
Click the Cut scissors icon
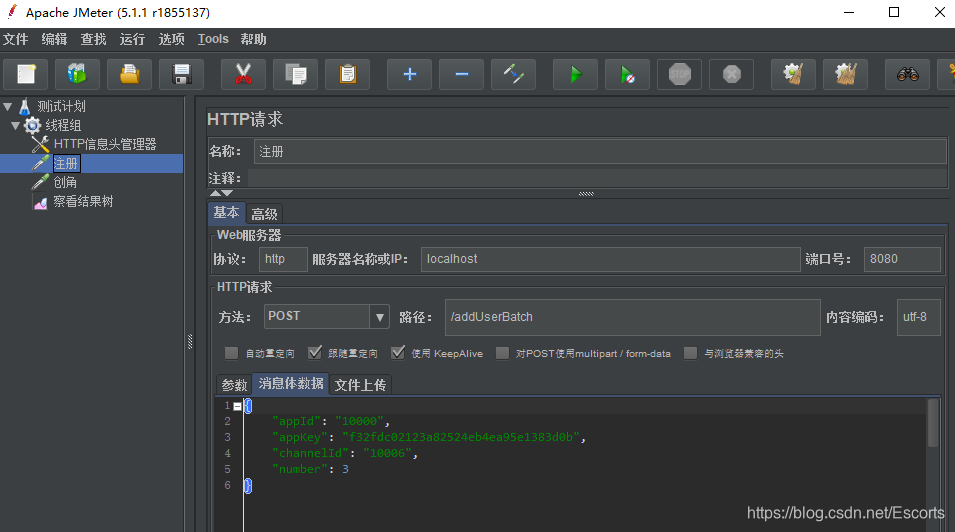pyautogui.click(x=243, y=74)
